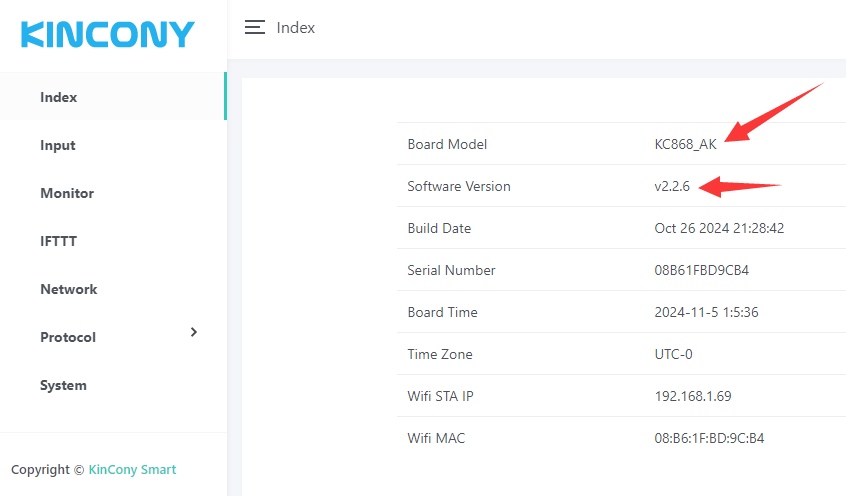Click the UTC-0 time zone value
Screen dimensions: 846x496
tap(660, 354)
